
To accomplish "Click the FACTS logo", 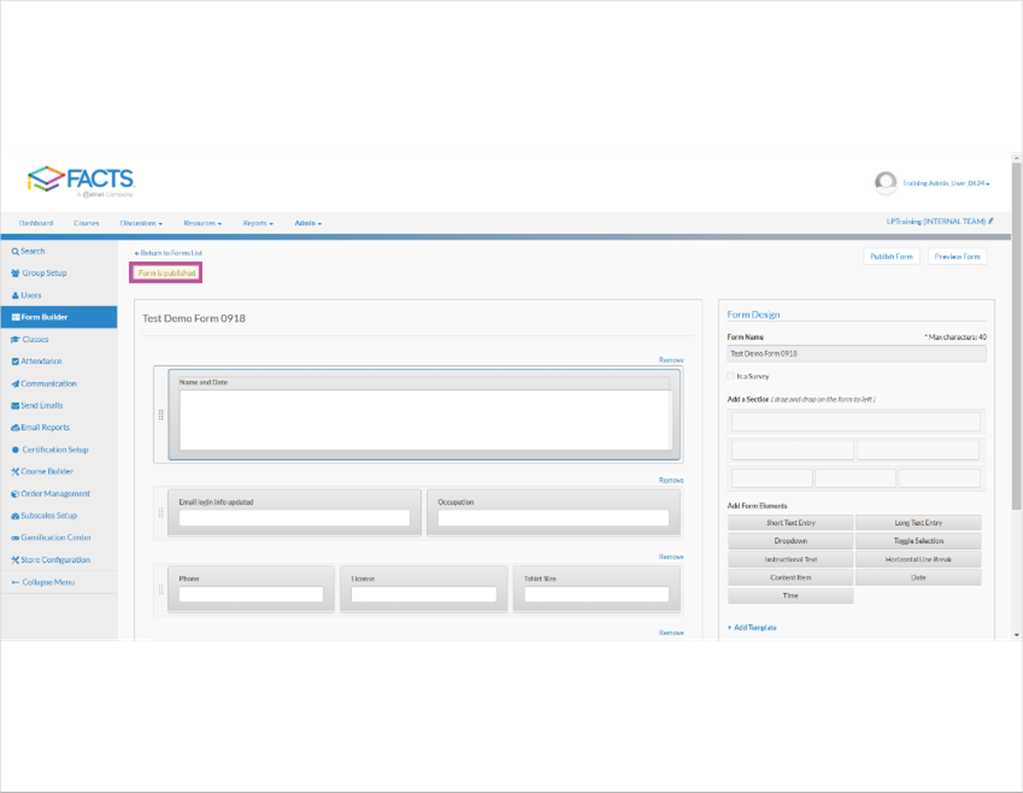I will 80,180.
